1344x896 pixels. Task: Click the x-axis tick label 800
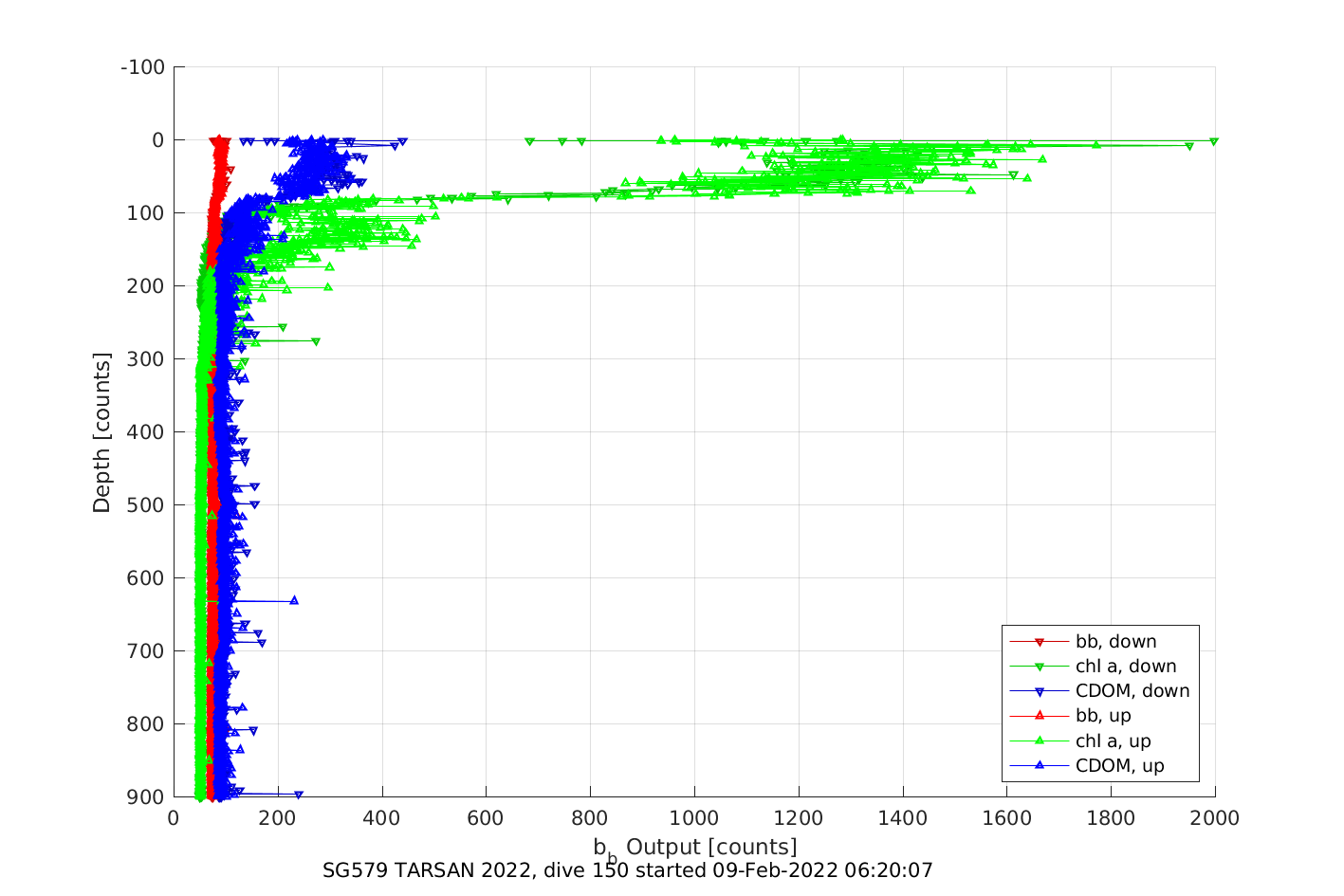coord(590,818)
